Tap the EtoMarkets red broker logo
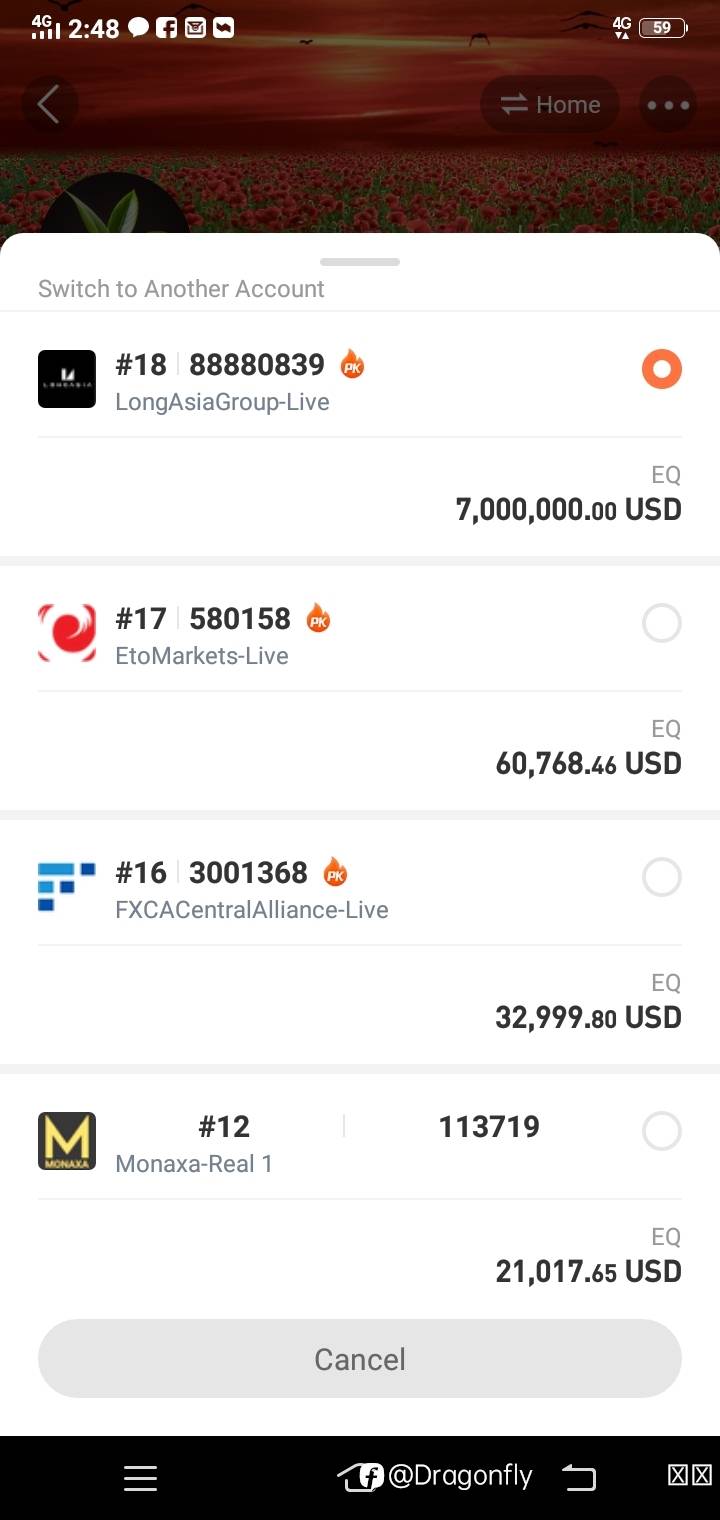720x1520 pixels. (67, 633)
